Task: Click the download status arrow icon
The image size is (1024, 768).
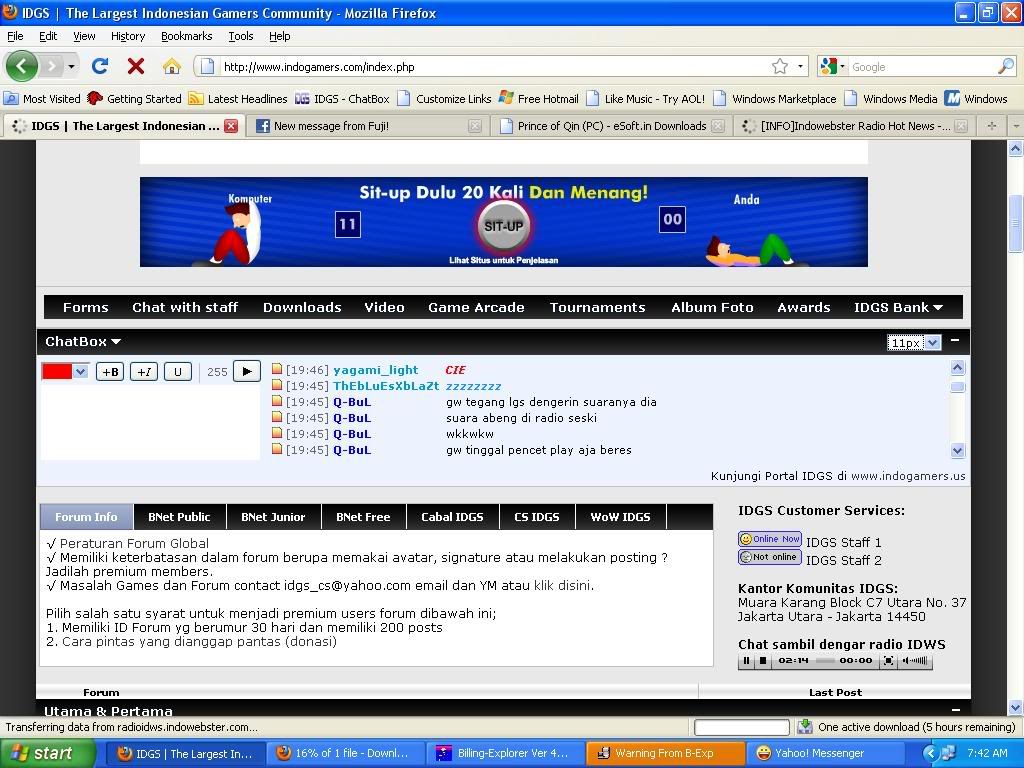Action: click(805, 726)
